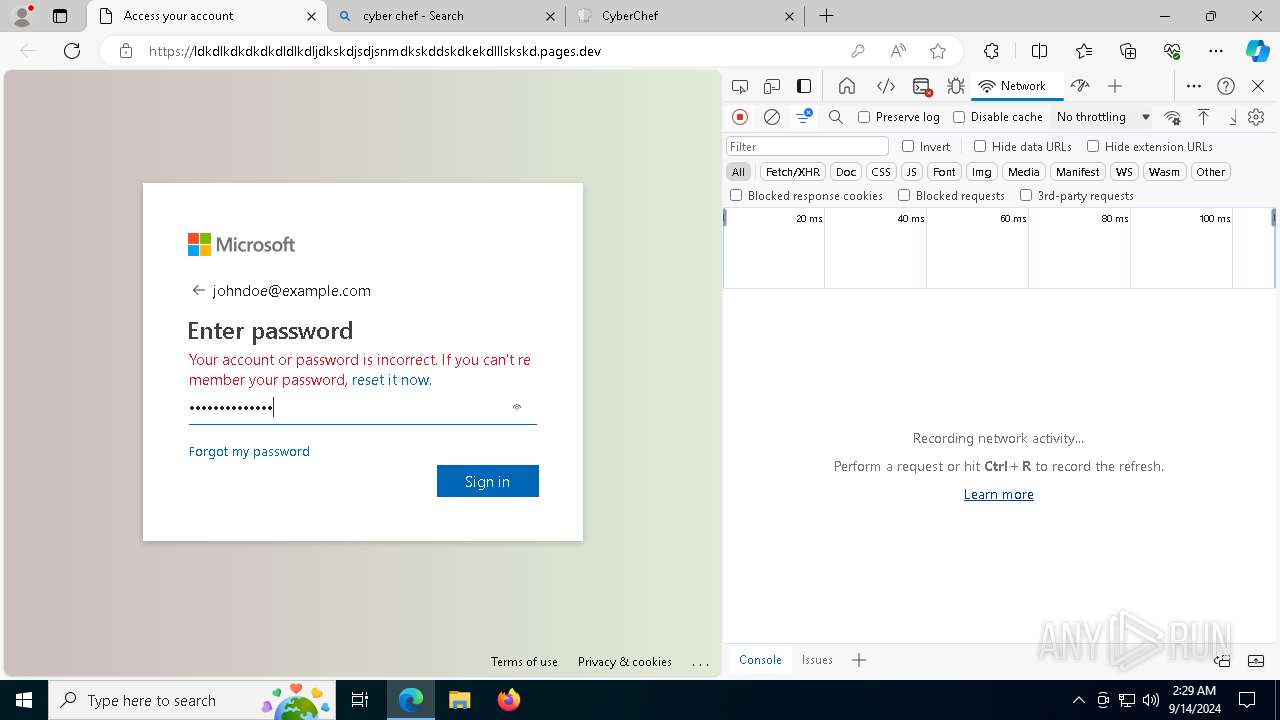Open network search magnifier icon

(836, 117)
